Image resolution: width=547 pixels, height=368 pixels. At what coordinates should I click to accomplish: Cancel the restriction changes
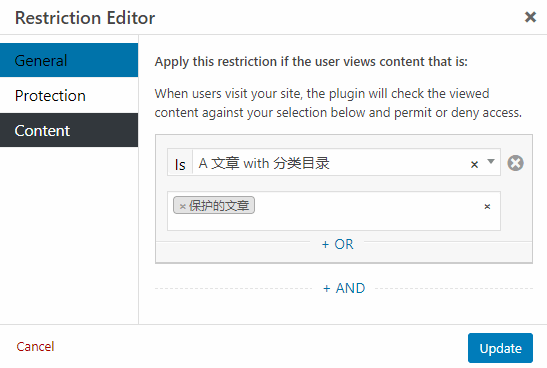pyautogui.click(x=35, y=346)
